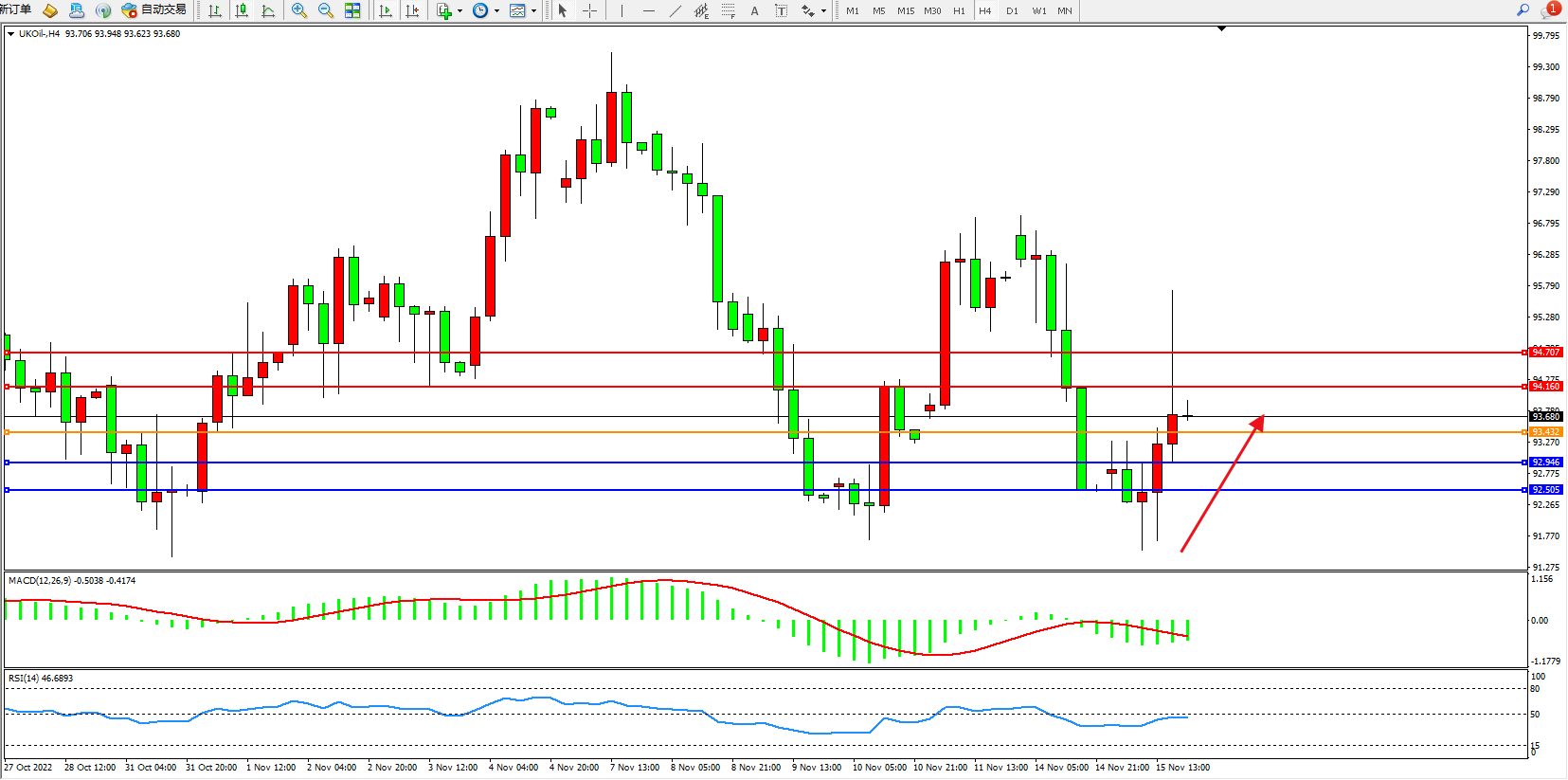
Task: Toggle chart auto scroll
Action: 386,10
